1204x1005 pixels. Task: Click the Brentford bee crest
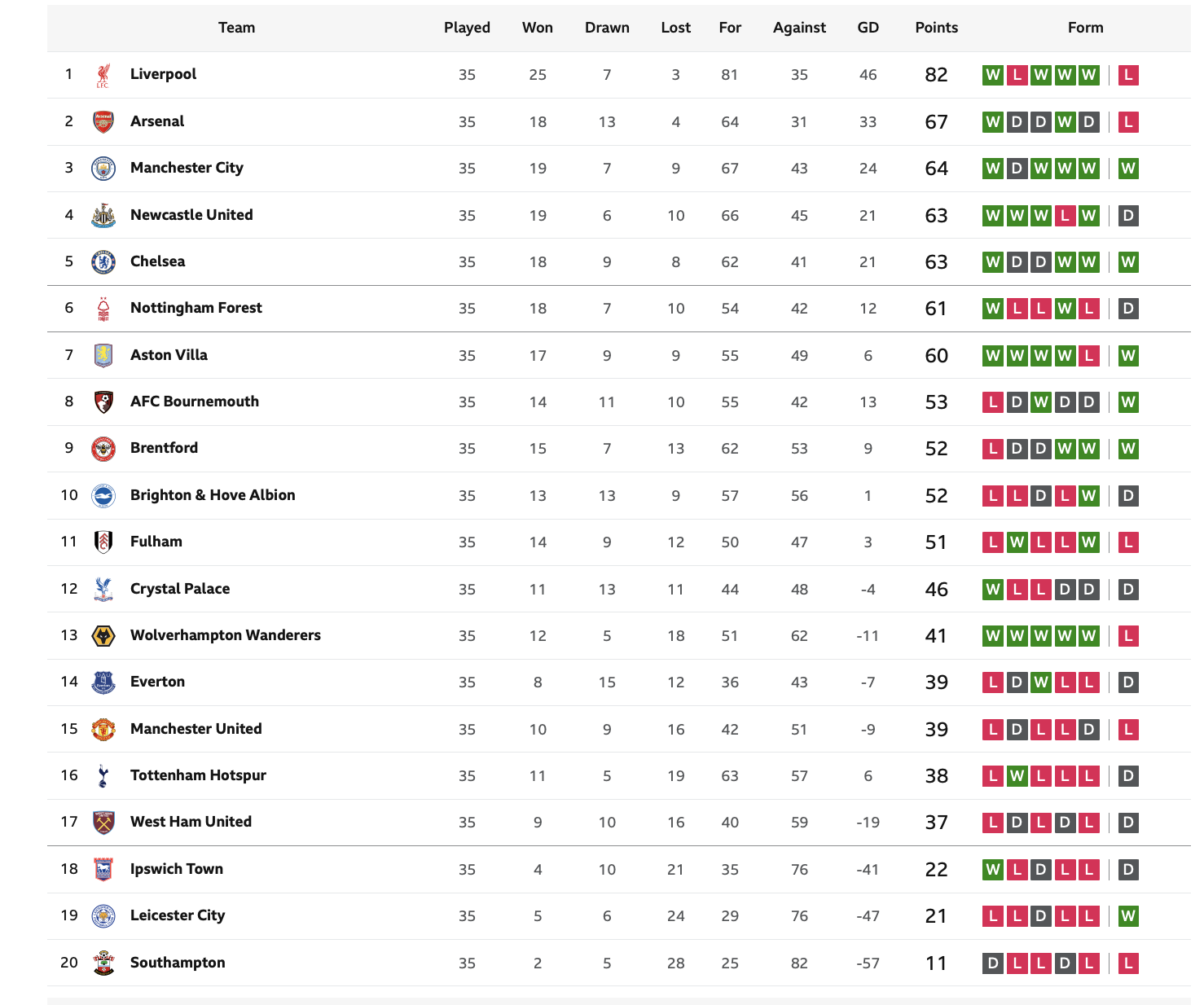103,449
